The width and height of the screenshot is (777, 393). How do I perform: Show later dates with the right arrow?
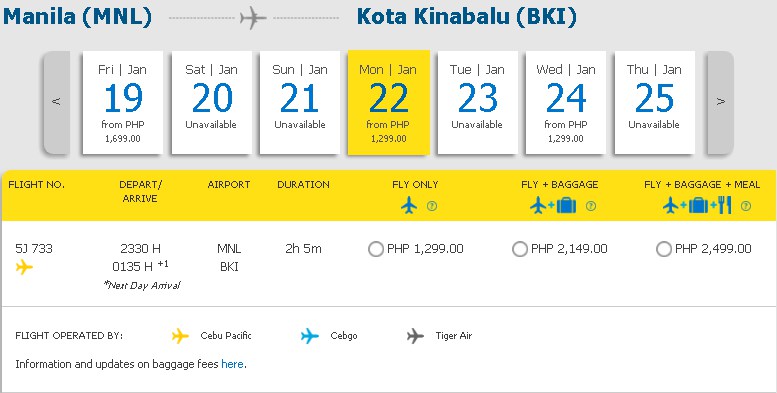[720, 102]
